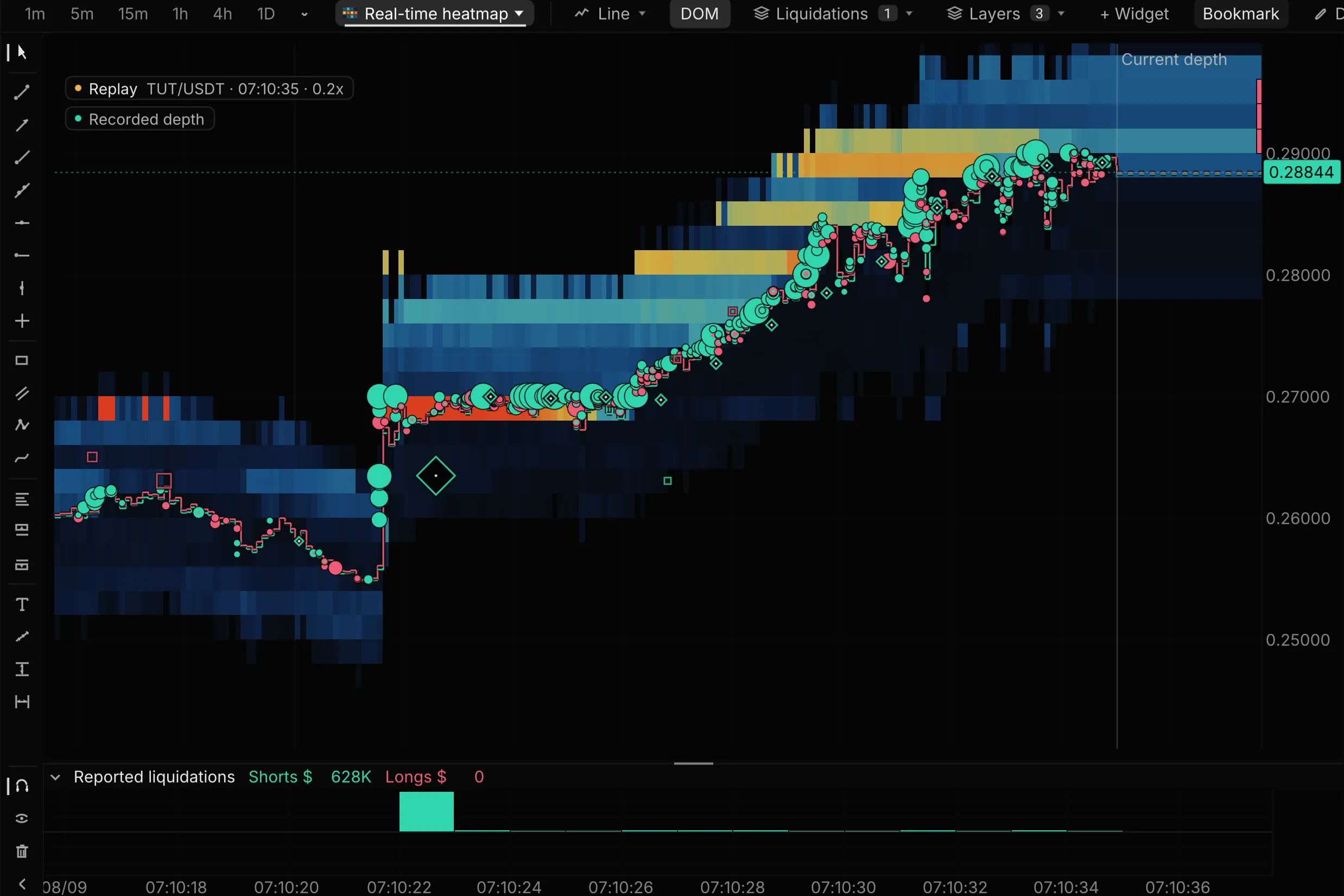Select the freehand curve tool
This screenshot has width=1344, height=896.
[x=22, y=457]
